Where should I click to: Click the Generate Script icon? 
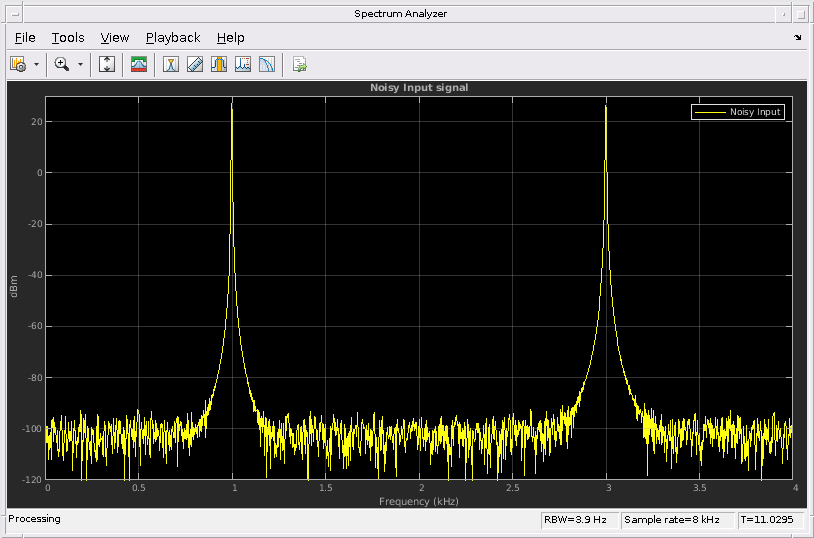point(299,64)
